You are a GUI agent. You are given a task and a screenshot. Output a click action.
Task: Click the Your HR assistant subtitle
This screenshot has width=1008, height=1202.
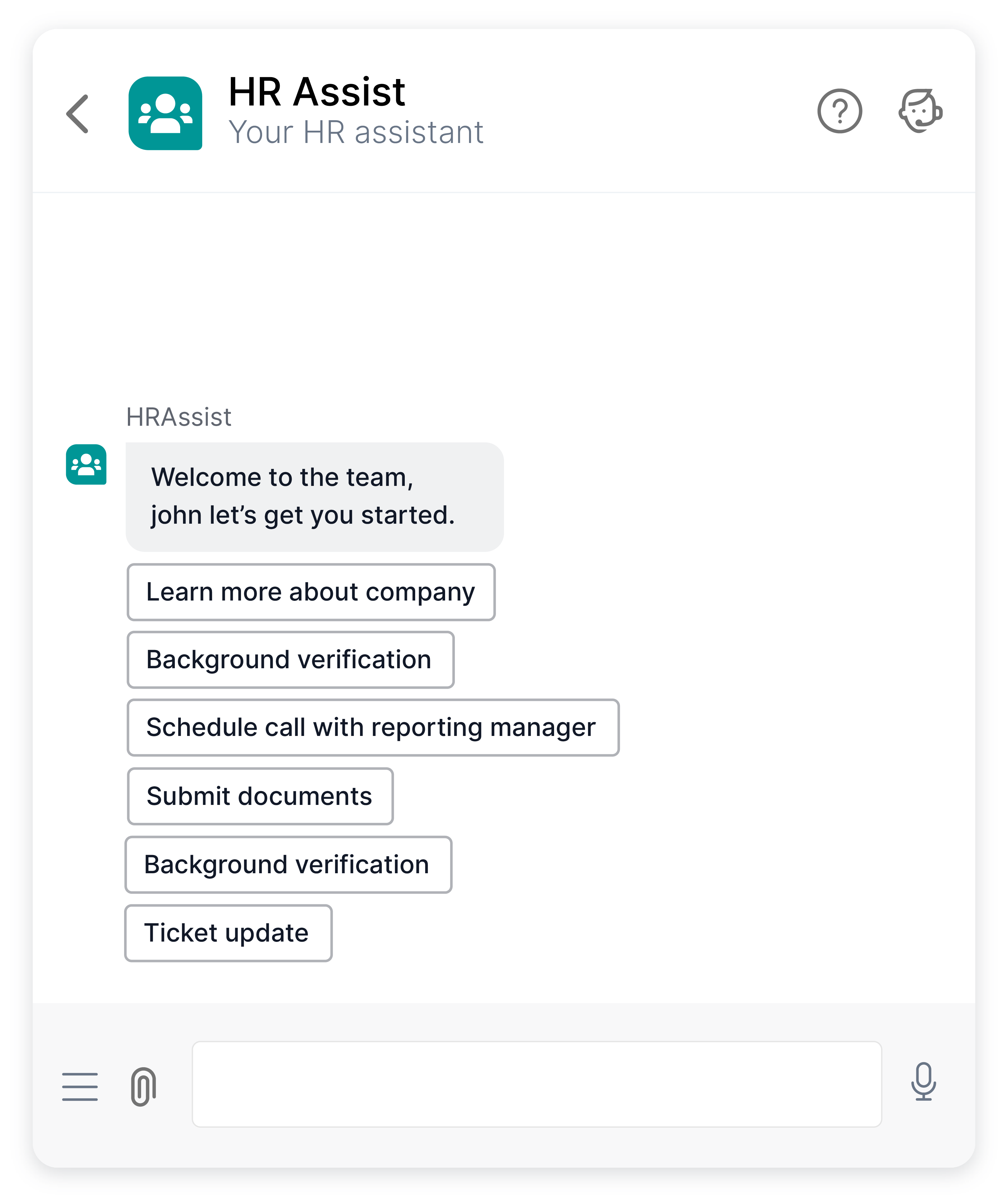(355, 132)
